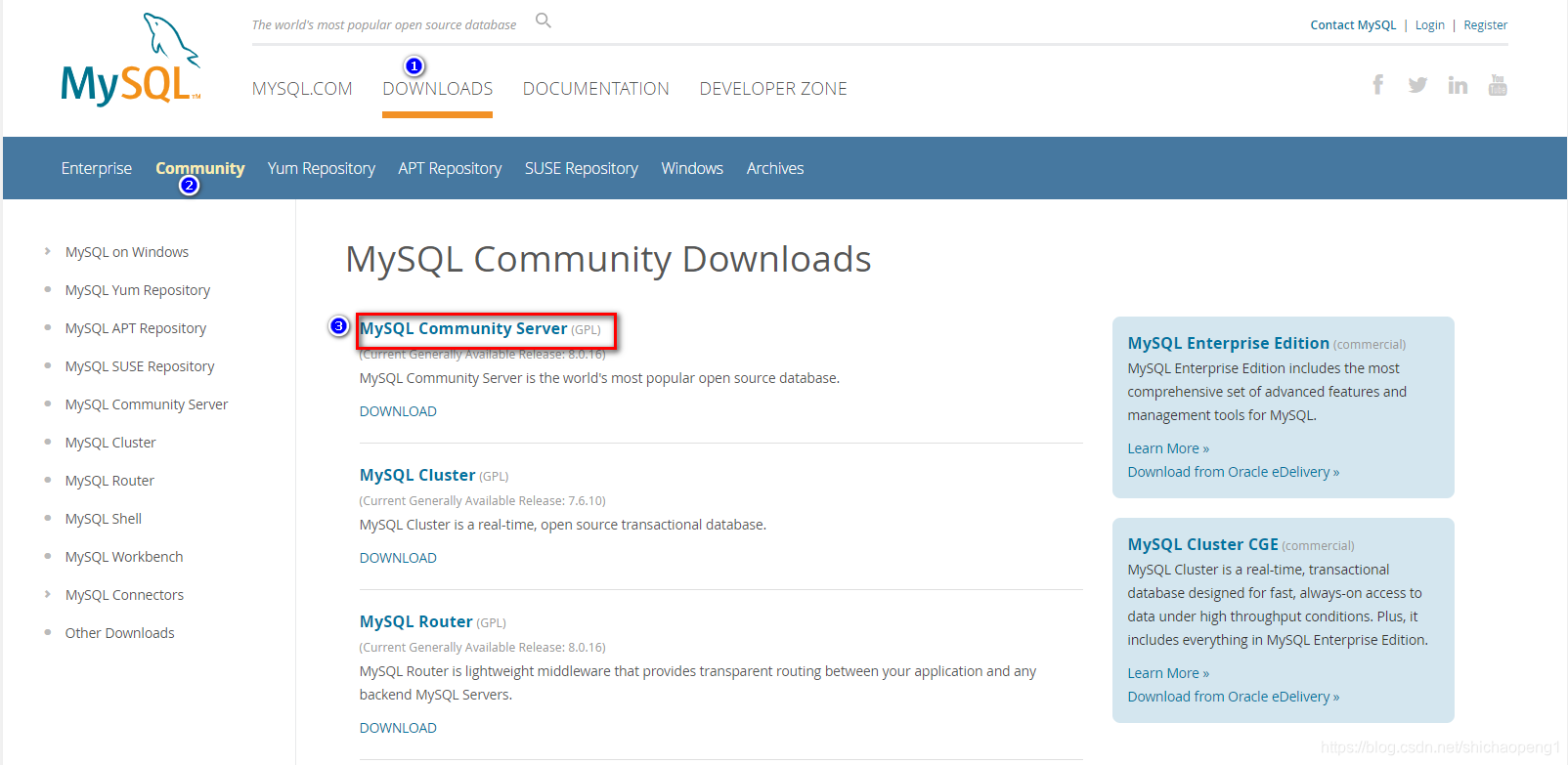Open APT Repository nav item

[x=450, y=168]
